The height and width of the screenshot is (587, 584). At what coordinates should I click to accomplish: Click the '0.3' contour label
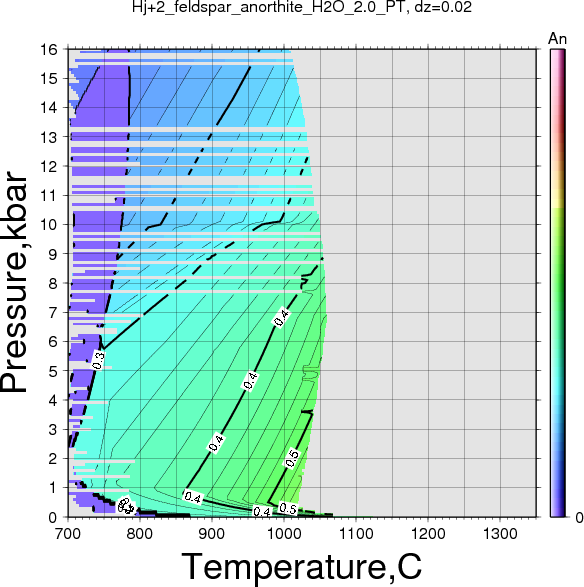click(x=98, y=361)
